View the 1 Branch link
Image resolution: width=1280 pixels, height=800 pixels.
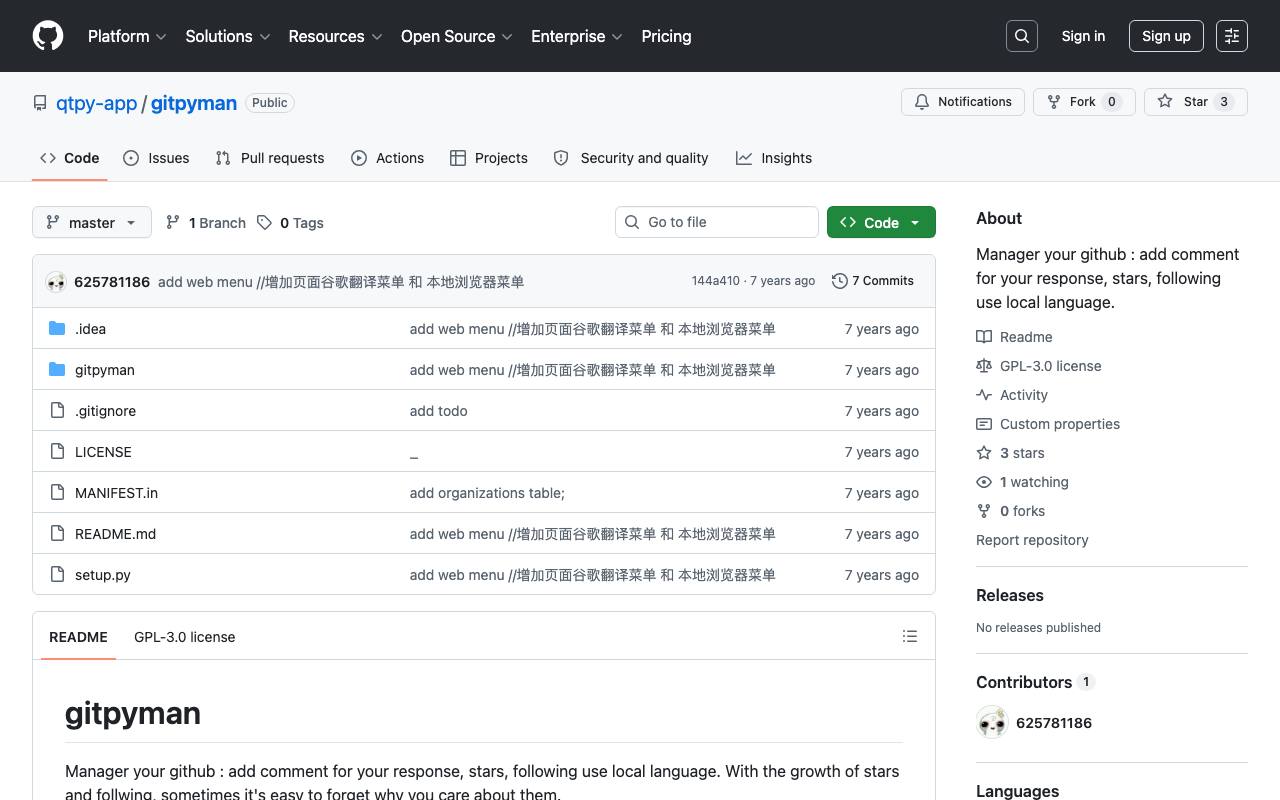(206, 222)
